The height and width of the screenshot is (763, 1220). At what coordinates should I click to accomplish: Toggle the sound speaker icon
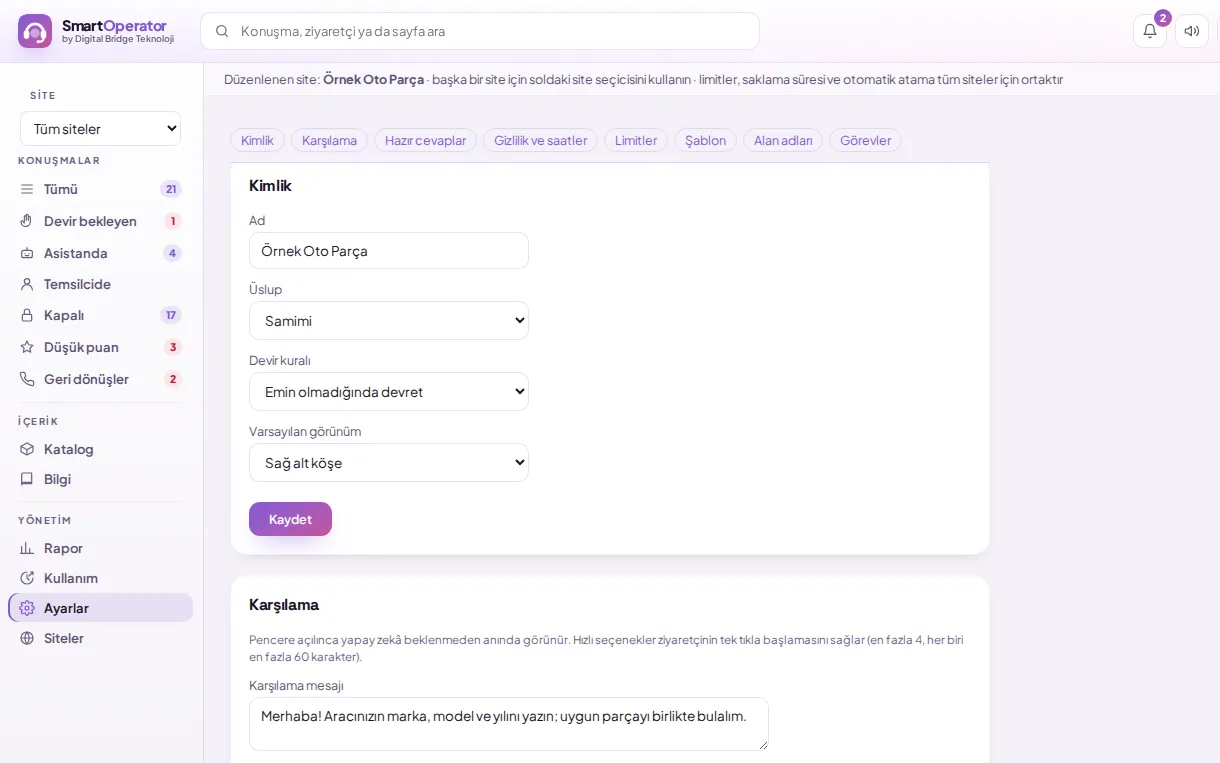[1192, 31]
